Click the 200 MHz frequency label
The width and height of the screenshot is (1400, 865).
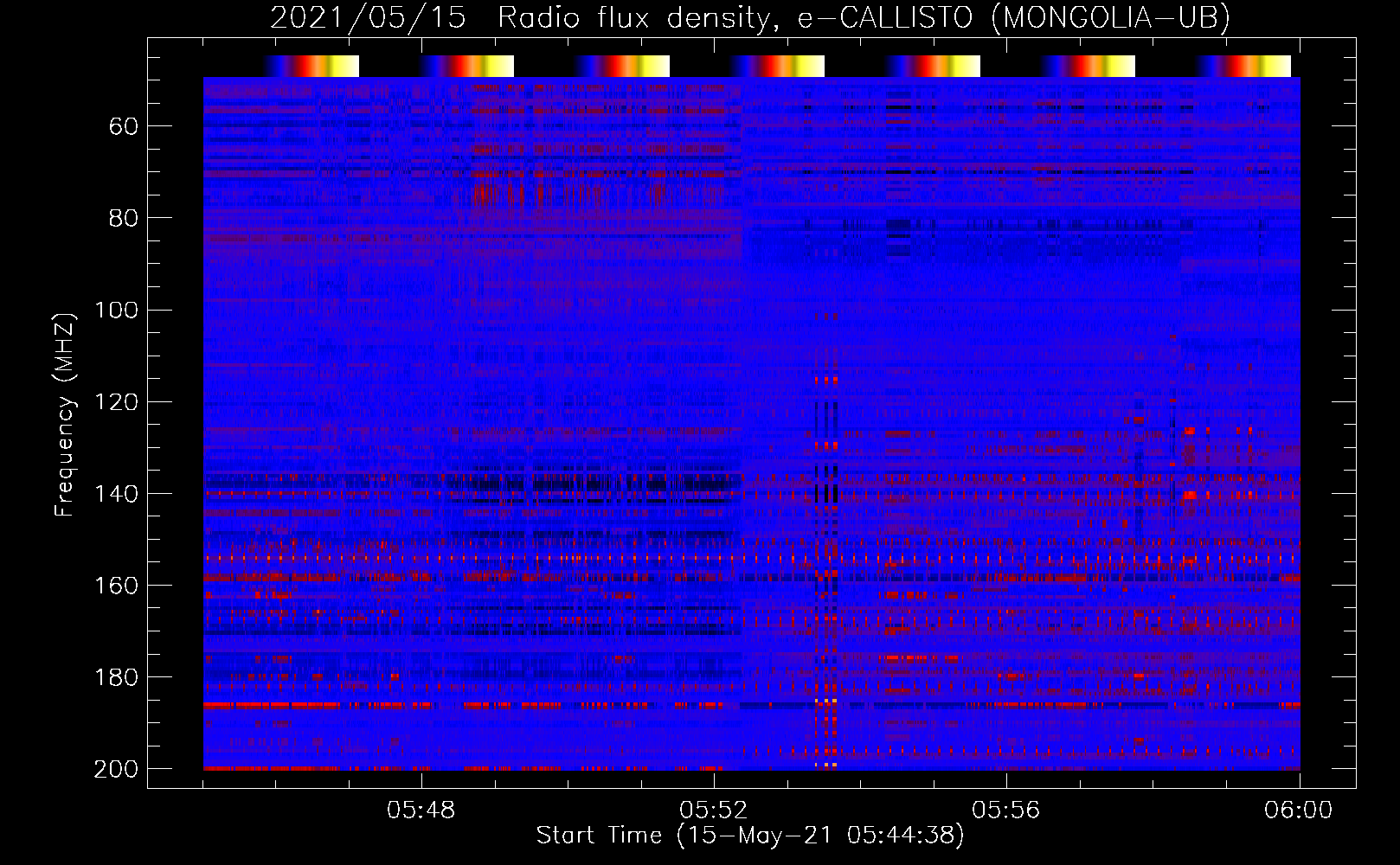[116, 768]
